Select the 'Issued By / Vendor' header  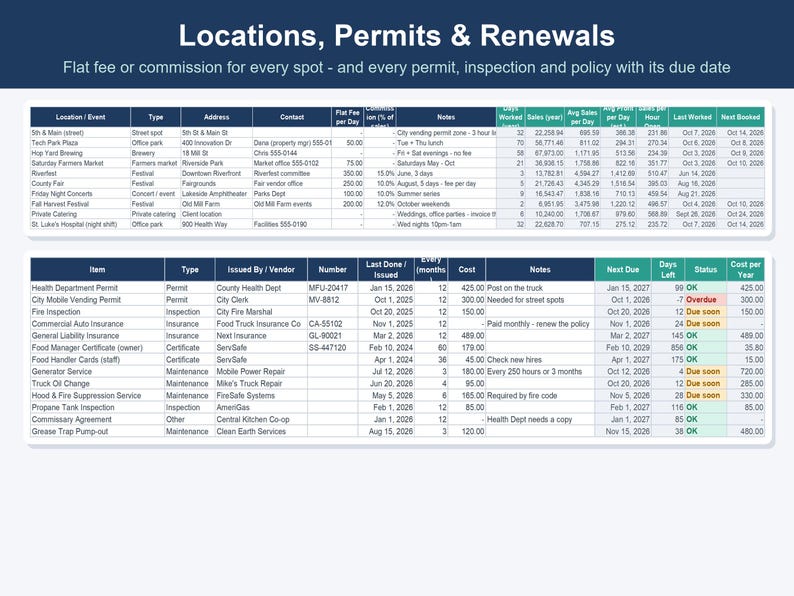pyautogui.click(x=261, y=269)
